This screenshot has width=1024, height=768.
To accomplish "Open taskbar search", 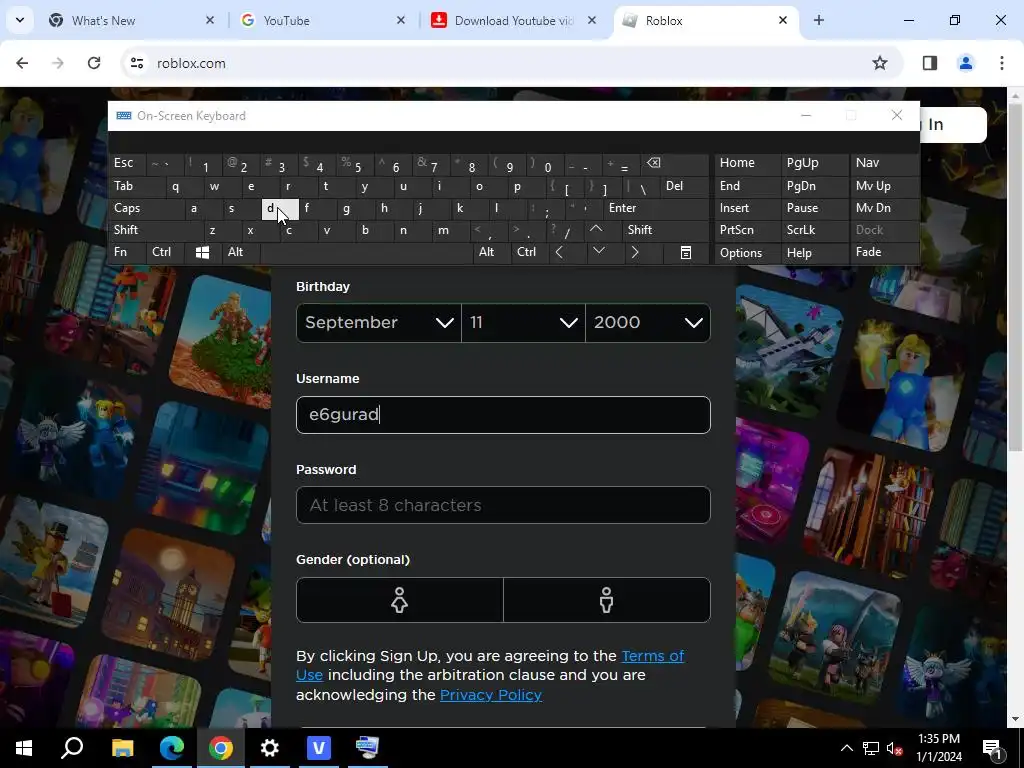I will (72, 747).
